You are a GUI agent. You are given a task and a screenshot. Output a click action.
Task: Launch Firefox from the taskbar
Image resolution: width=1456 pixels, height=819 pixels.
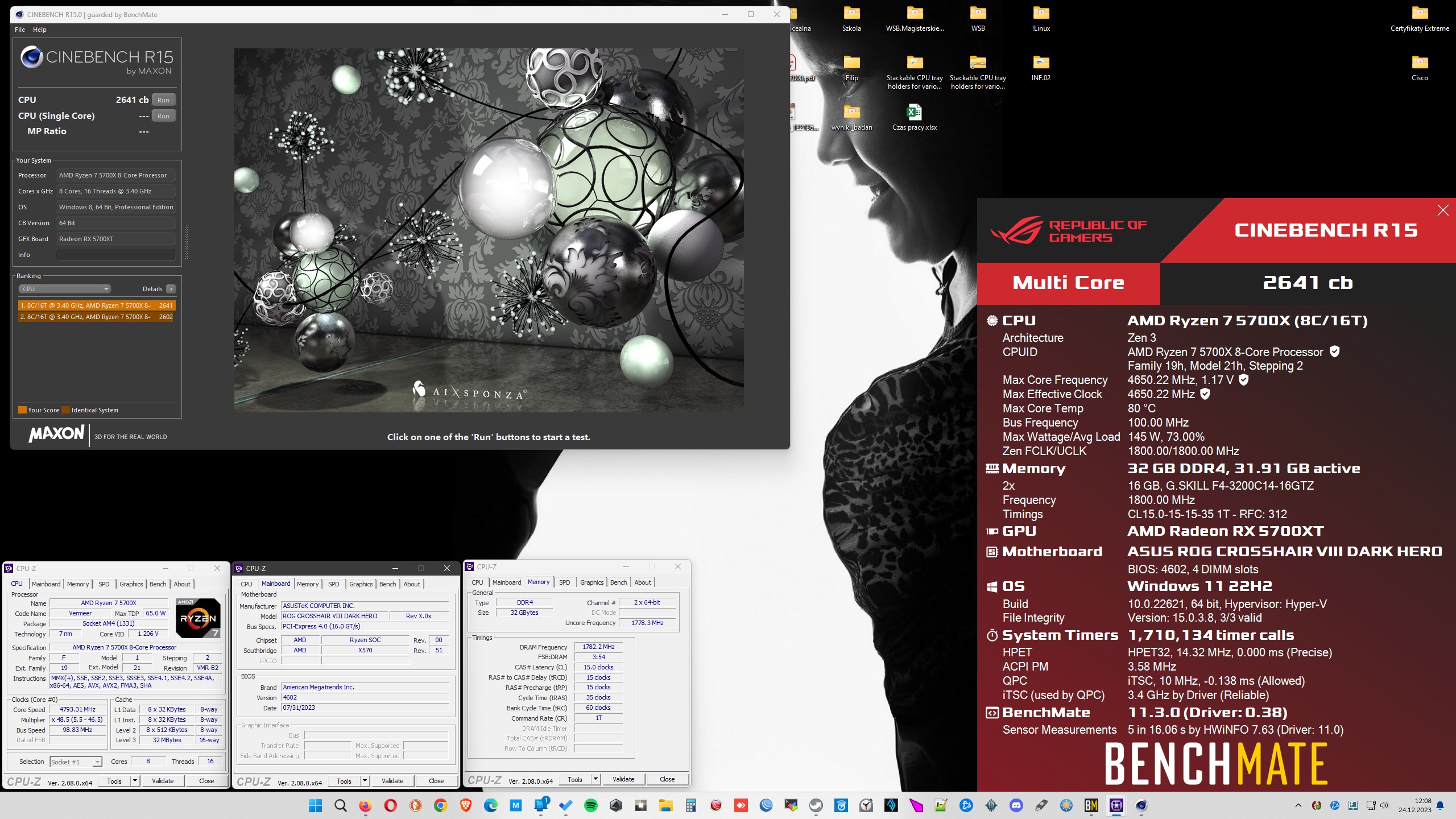point(365,805)
